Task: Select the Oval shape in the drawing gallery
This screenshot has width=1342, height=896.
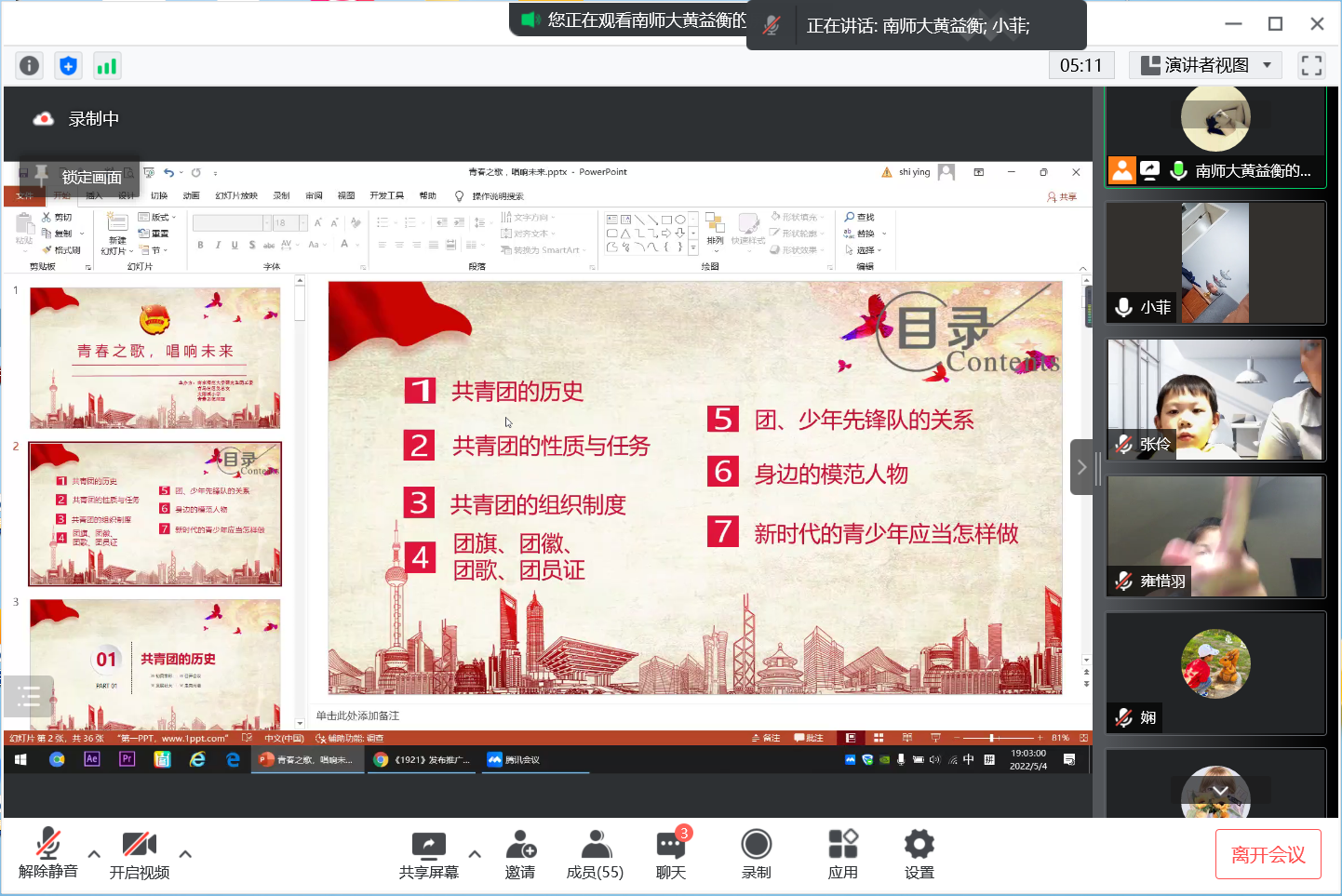Action: [x=680, y=219]
